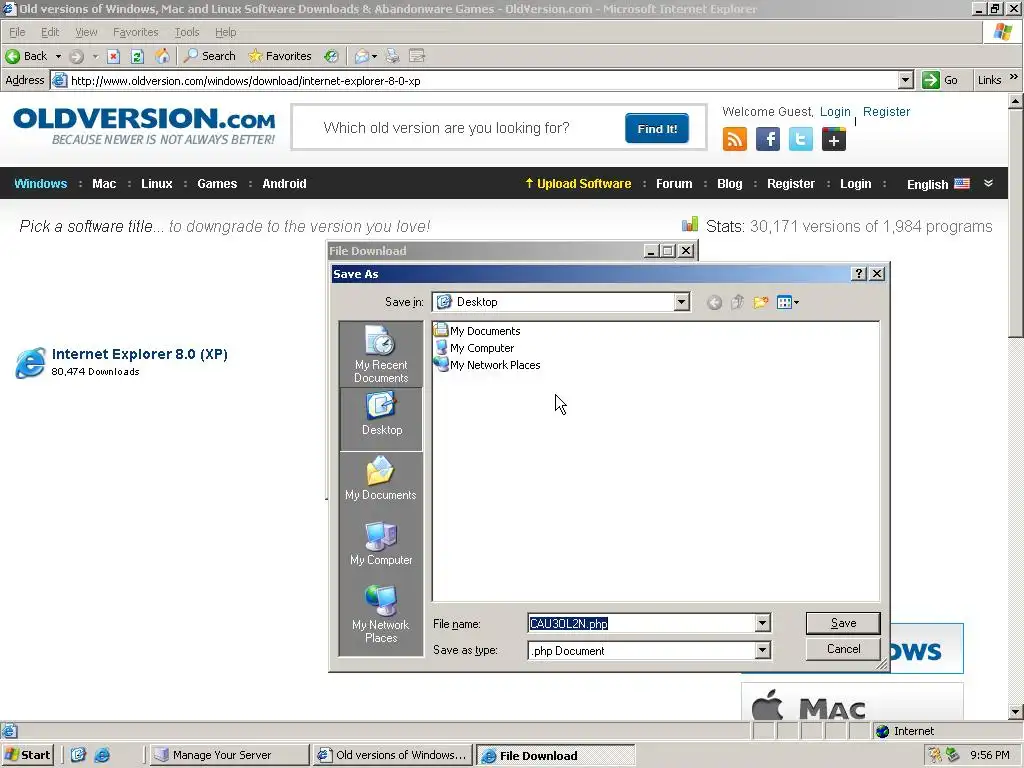Open the Save as type dropdown
The image size is (1024, 768).
763,650
